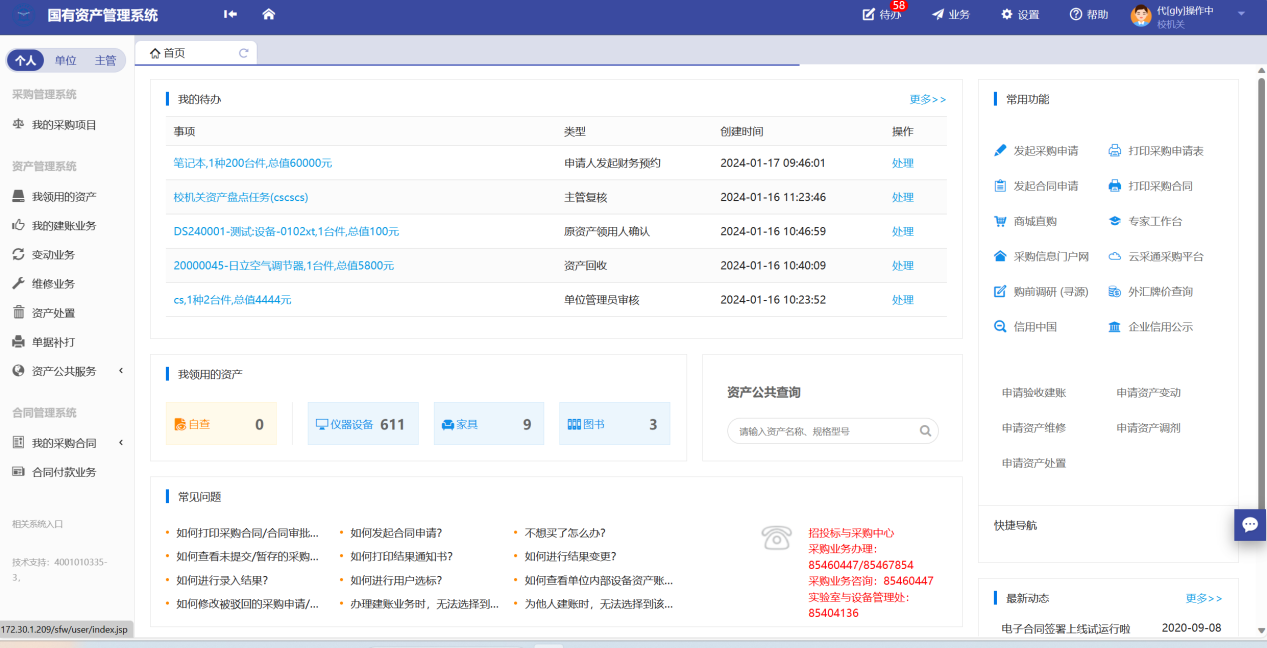Viewport: 1267px width, 648px height.
Task: Collapse sidebar using the top bar arrow icon
Action: click(x=230, y=14)
